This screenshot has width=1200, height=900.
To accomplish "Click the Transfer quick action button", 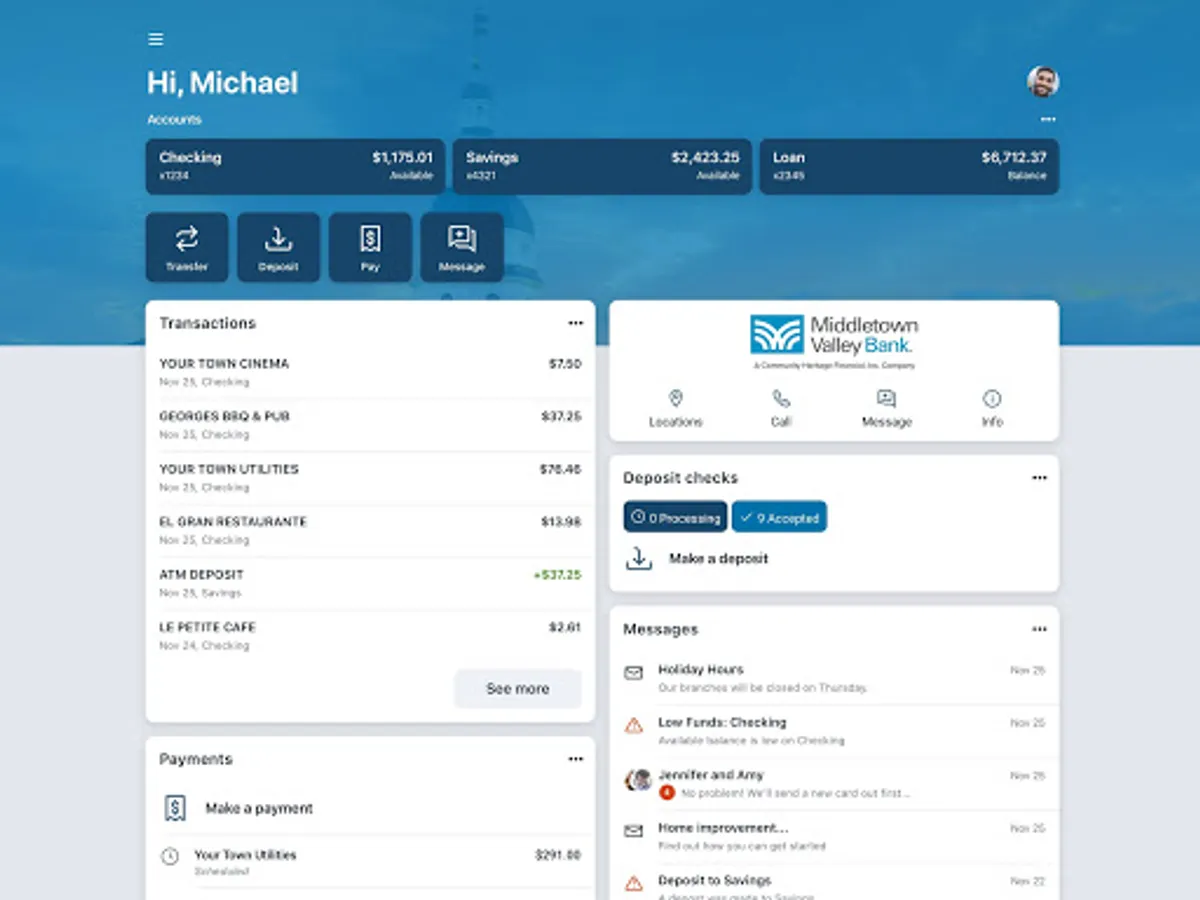I will click(x=187, y=247).
